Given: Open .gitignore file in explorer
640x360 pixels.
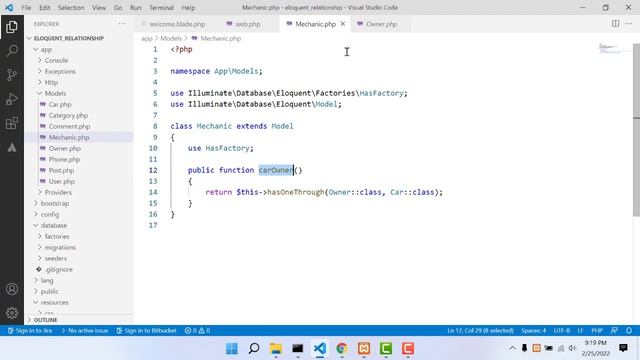Looking at the screenshot, I should [59, 269].
